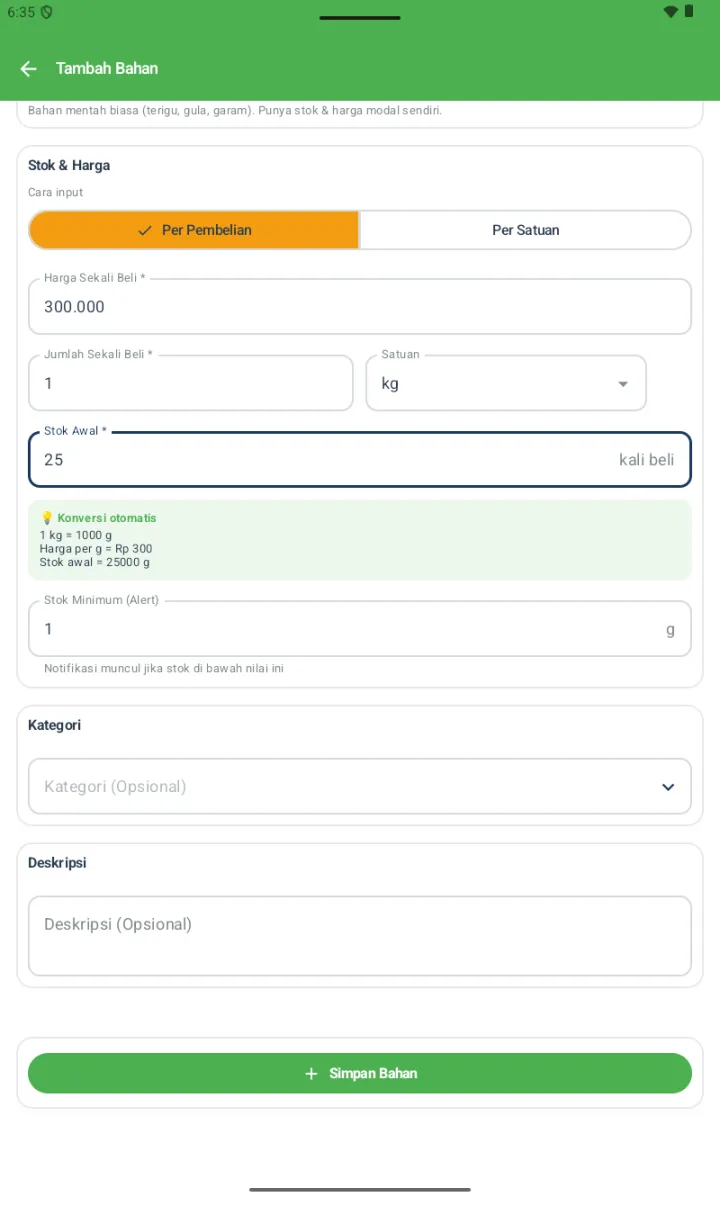Switch to Per Satuan input mode
The width and height of the screenshot is (720, 1206).
525,230
